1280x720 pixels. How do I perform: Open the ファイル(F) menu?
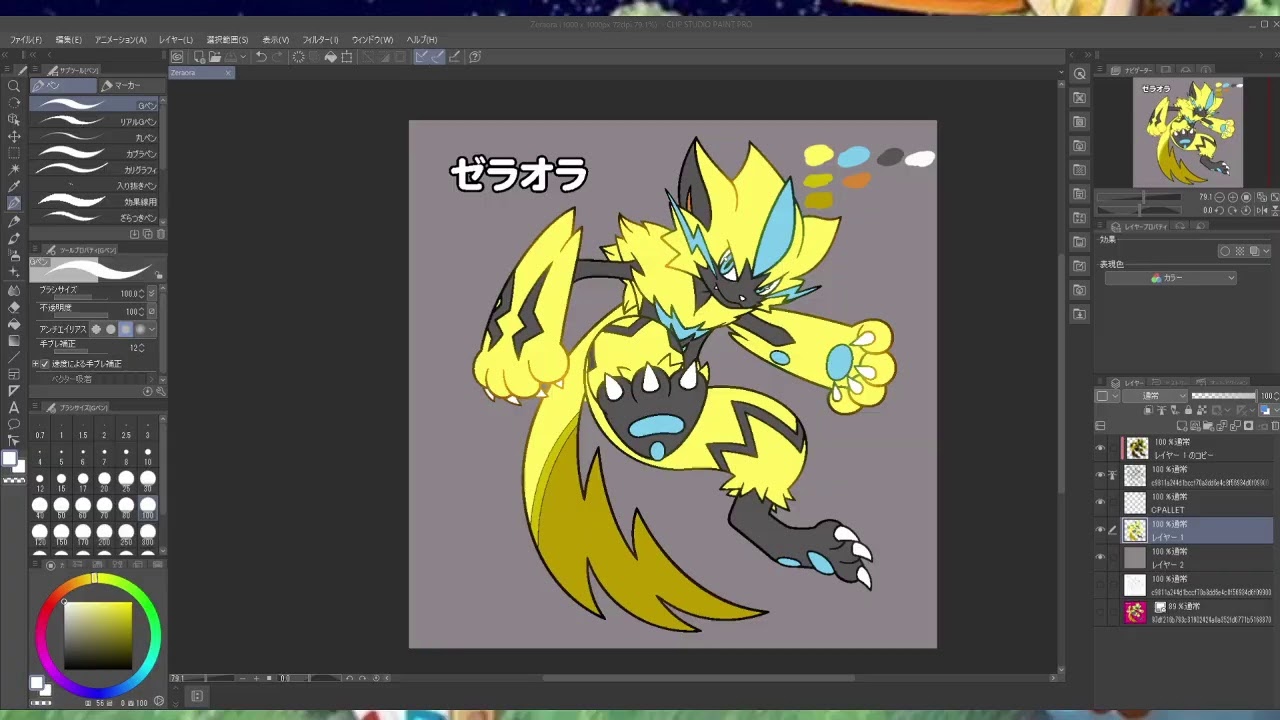pyautogui.click(x=26, y=40)
